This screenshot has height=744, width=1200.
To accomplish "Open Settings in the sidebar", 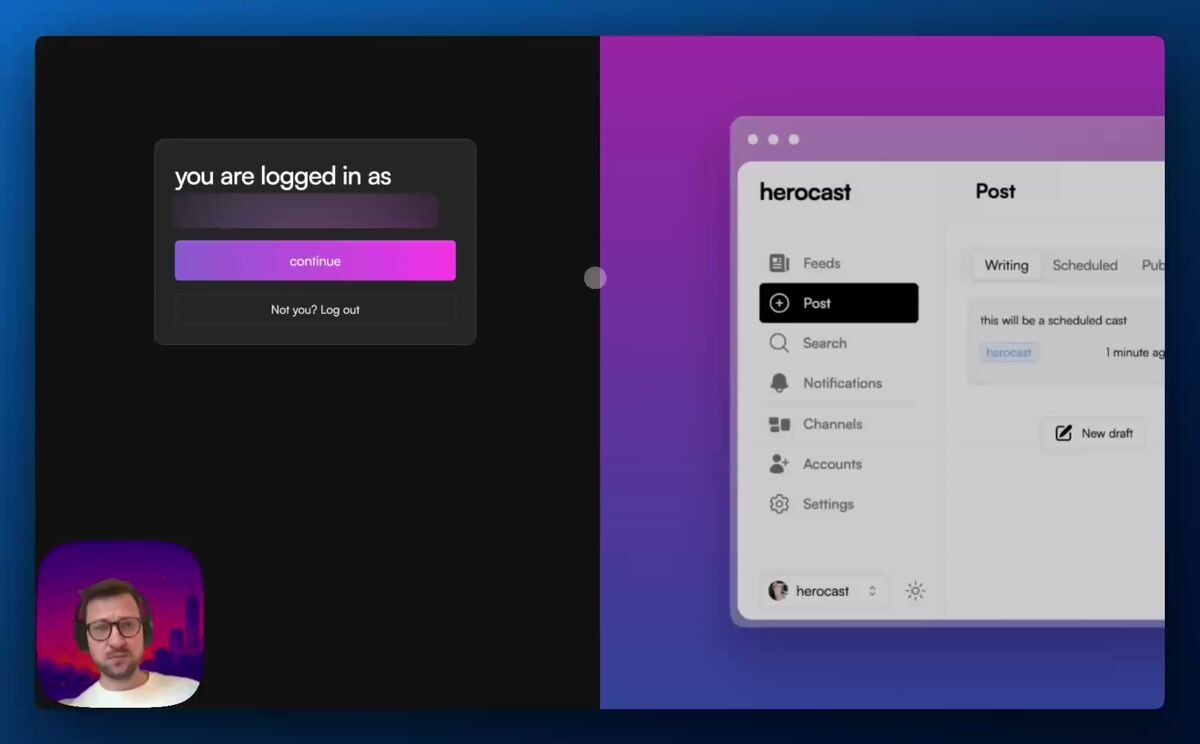I will (x=839, y=504).
